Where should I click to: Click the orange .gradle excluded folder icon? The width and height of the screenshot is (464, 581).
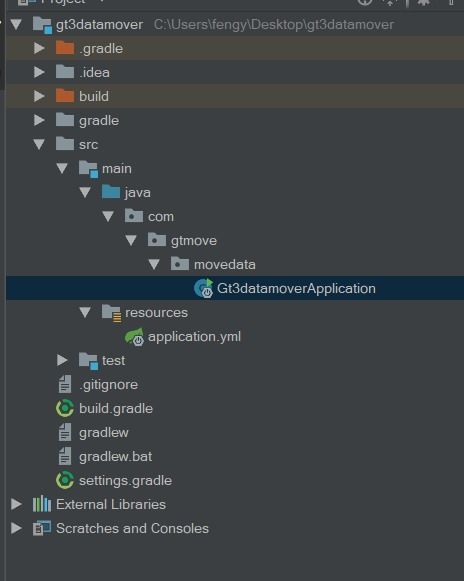pos(65,48)
